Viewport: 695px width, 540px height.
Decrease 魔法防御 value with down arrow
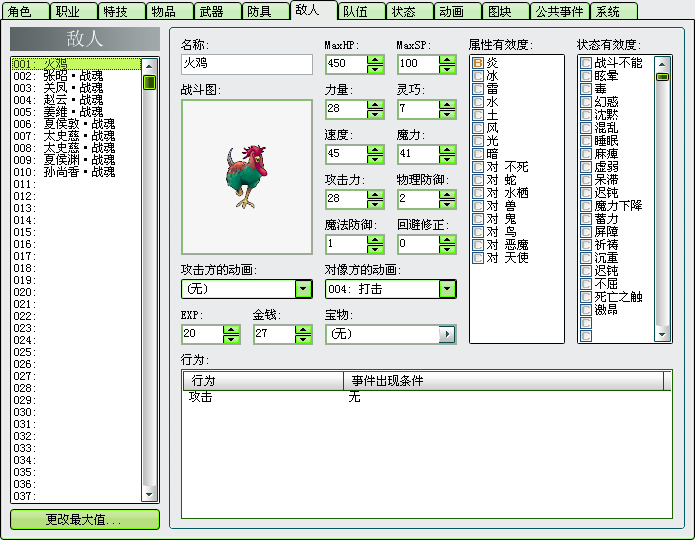point(375,249)
